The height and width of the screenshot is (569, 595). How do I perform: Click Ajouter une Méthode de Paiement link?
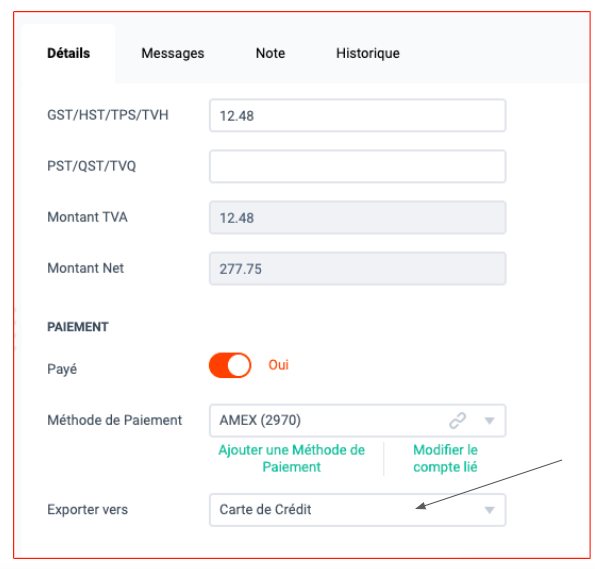point(291,458)
